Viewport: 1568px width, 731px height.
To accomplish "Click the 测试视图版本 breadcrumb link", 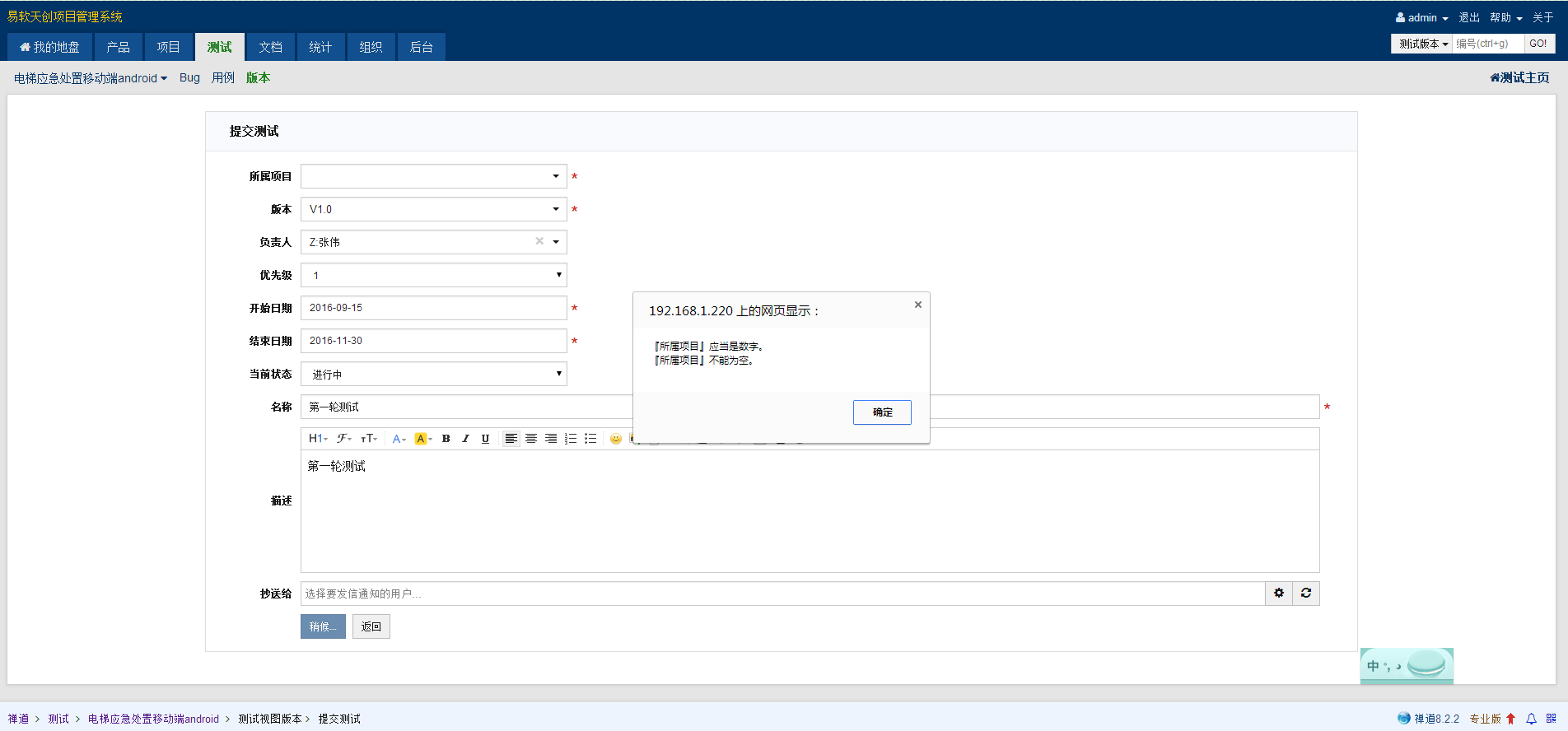I will click(x=270, y=719).
